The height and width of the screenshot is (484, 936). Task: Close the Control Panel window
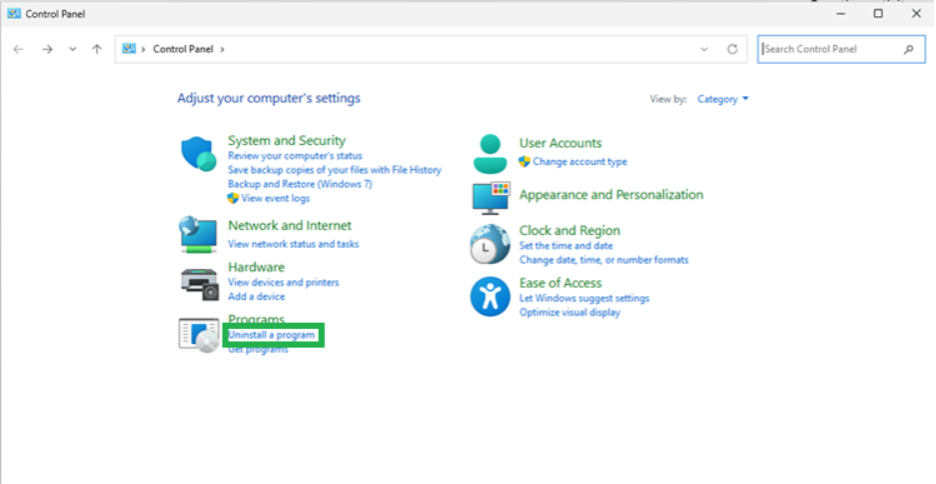point(916,14)
